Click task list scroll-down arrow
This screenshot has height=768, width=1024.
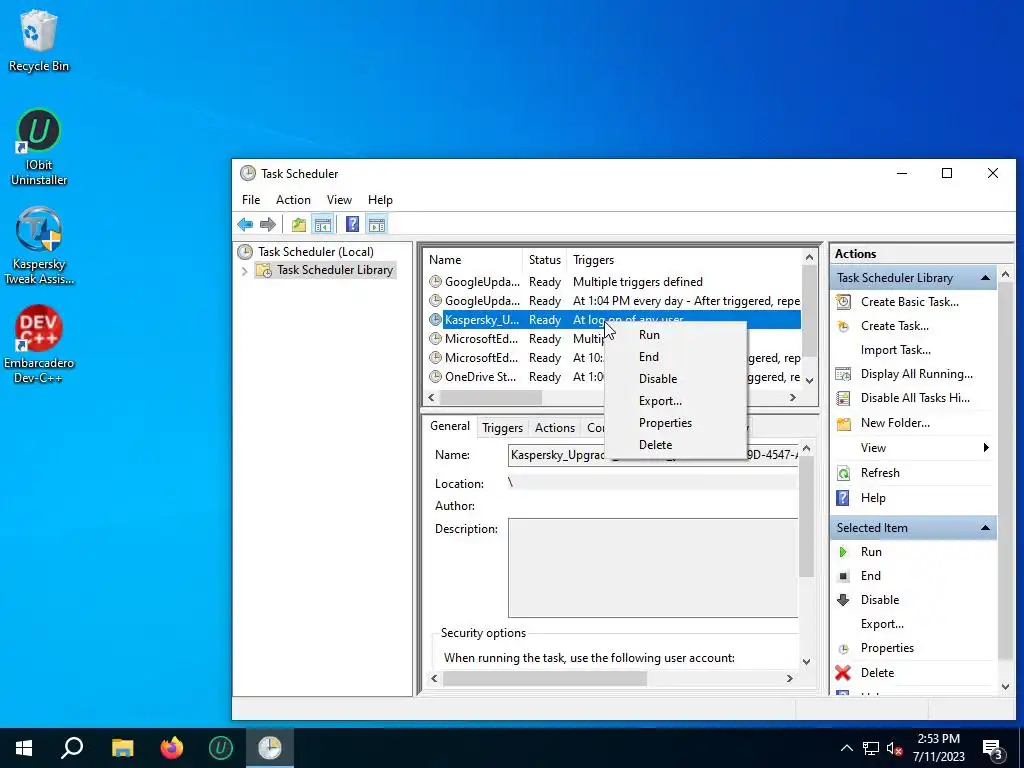[x=809, y=380]
